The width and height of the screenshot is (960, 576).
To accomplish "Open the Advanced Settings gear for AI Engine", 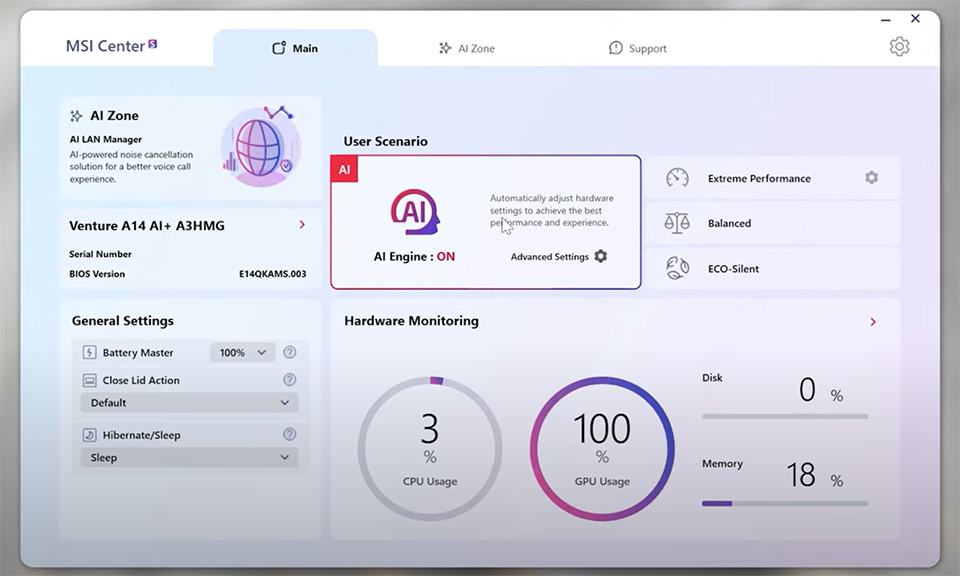I will (599, 256).
